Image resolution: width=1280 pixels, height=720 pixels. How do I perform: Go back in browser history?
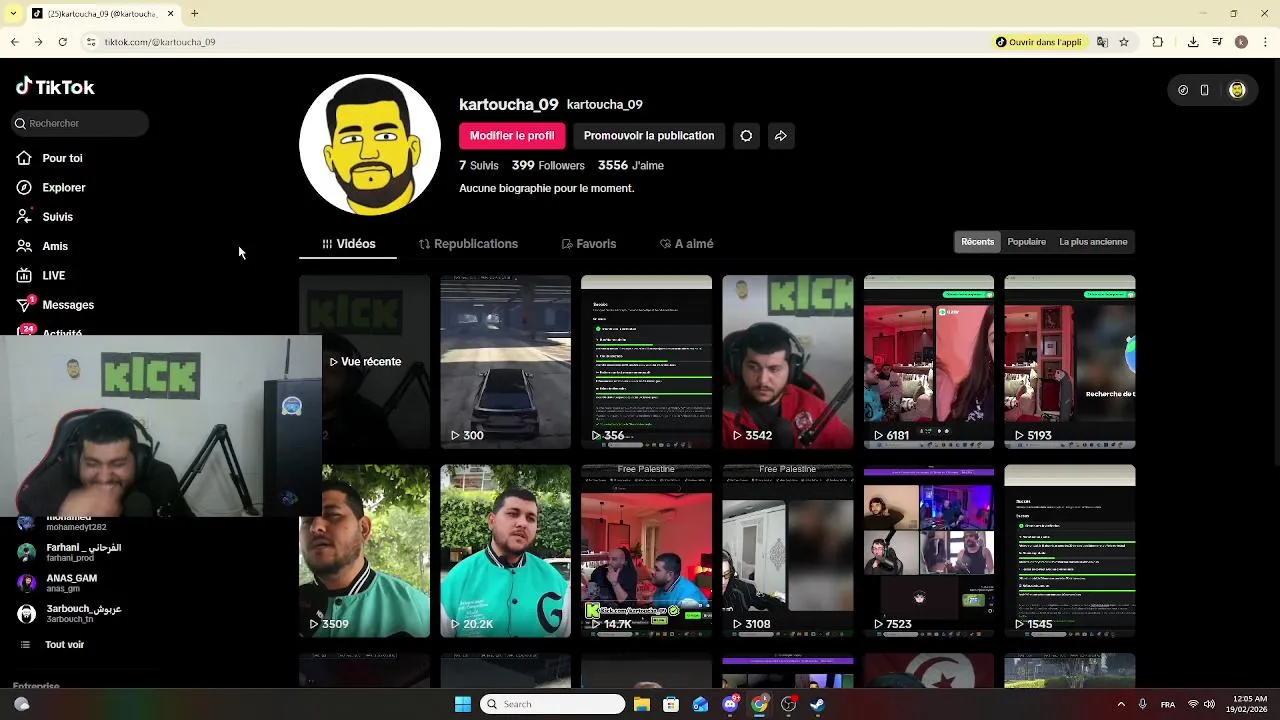point(14,42)
